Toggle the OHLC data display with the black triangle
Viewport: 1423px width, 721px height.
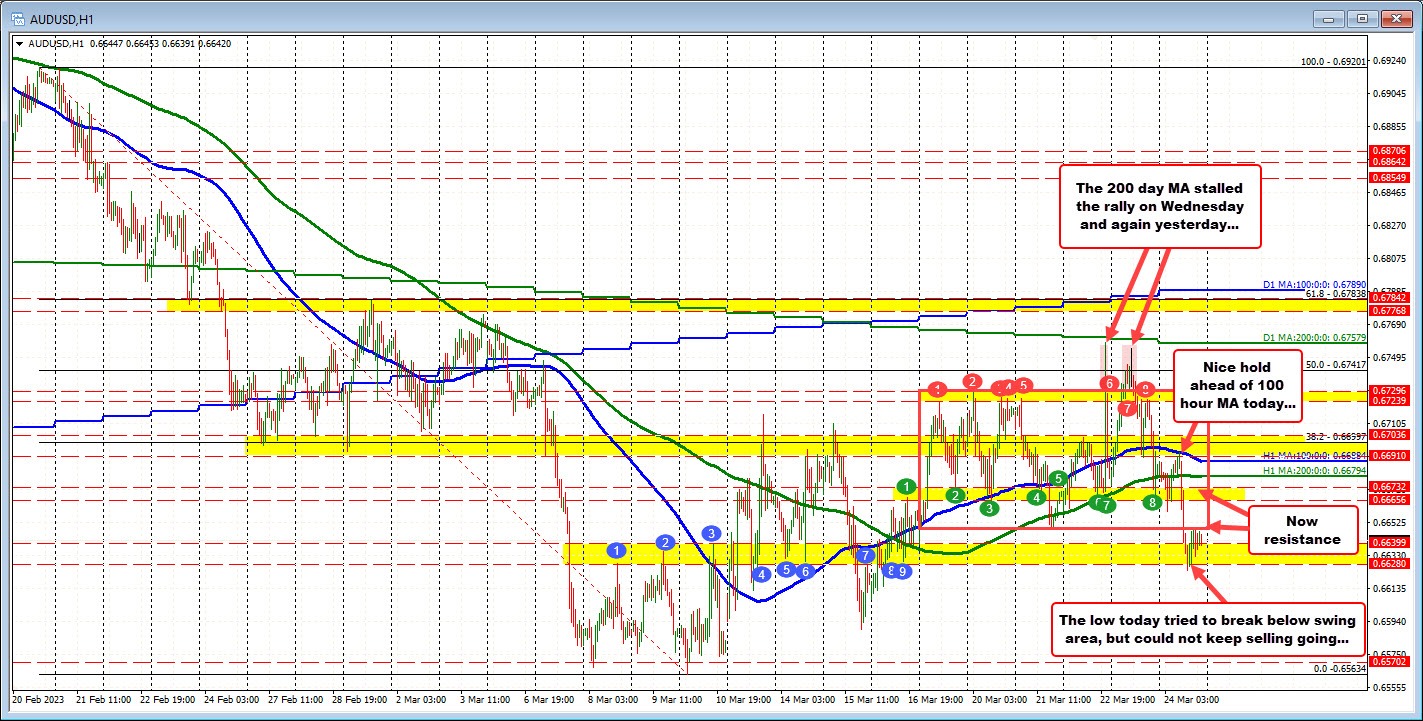tap(20, 44)
